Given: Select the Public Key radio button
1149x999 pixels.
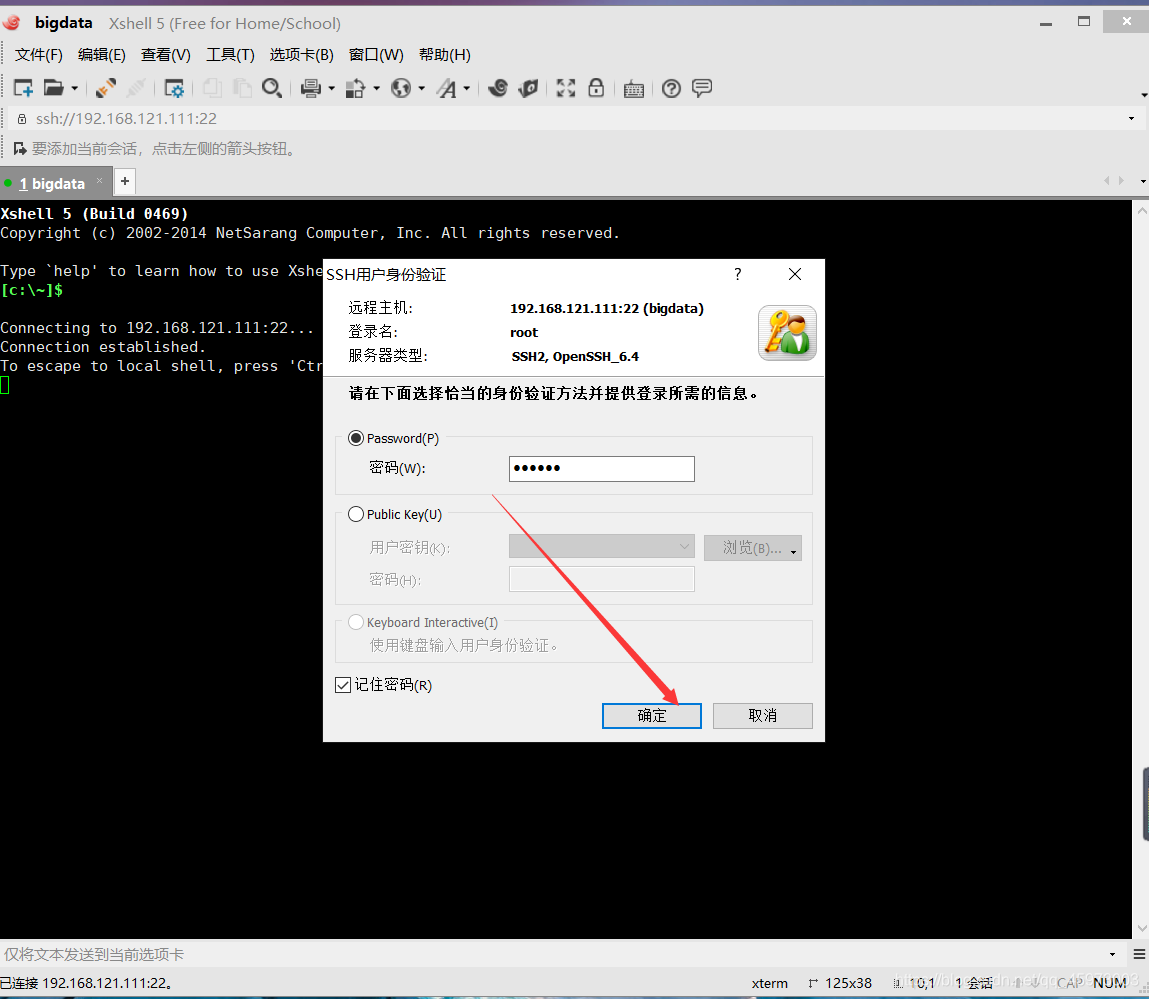Looking at the screenshot, I should [x=356, y=515].
